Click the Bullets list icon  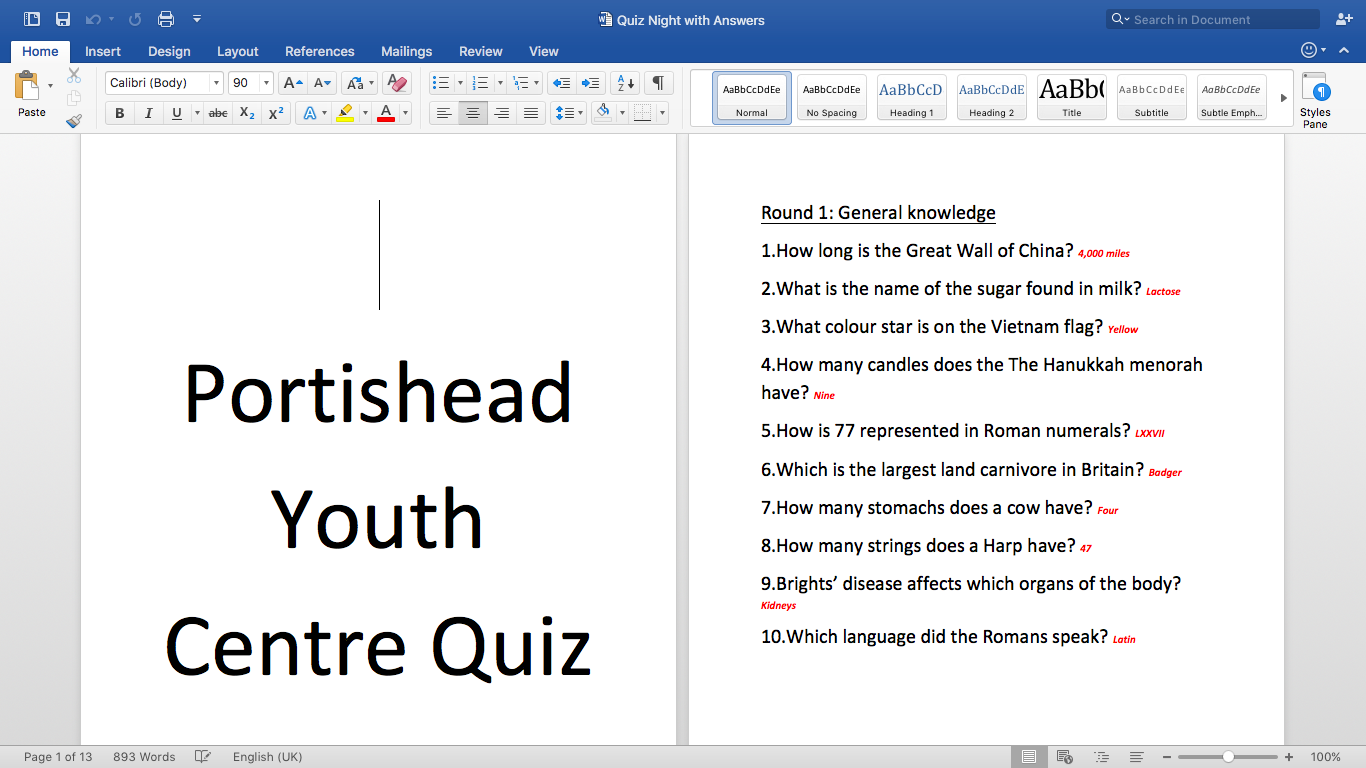[x=441, y=83]
